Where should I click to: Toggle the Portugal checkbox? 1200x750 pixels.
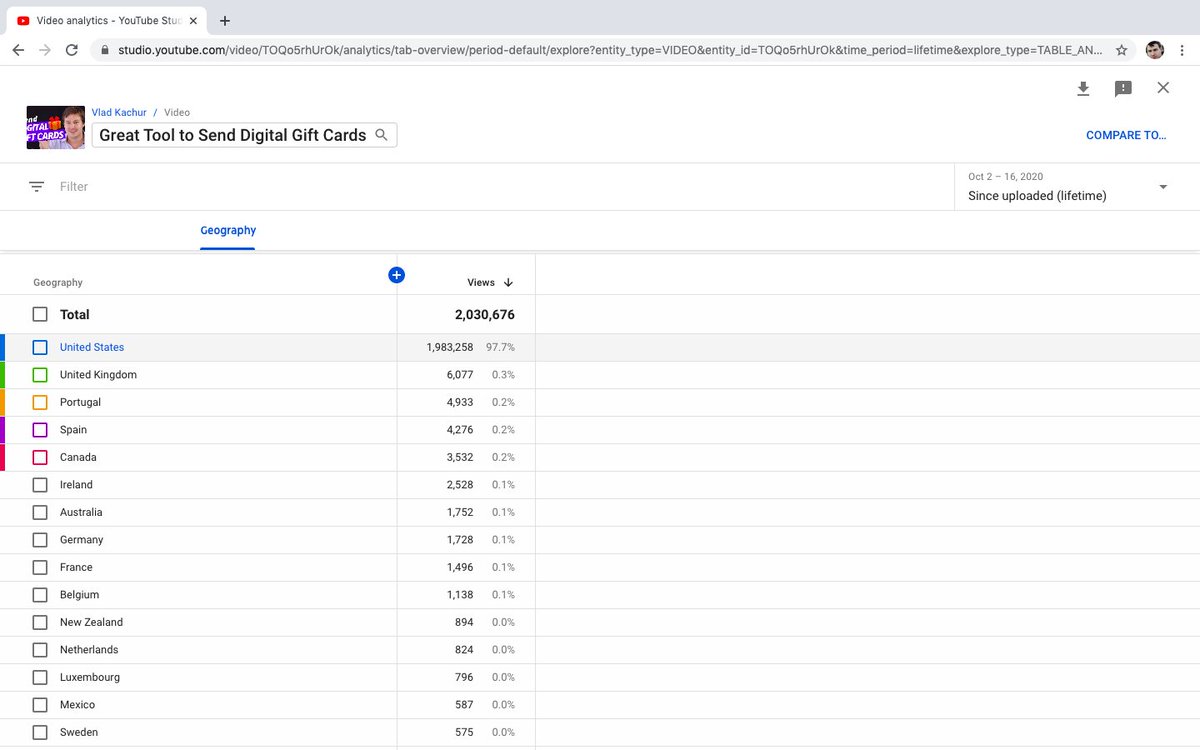tap(40, 402)
